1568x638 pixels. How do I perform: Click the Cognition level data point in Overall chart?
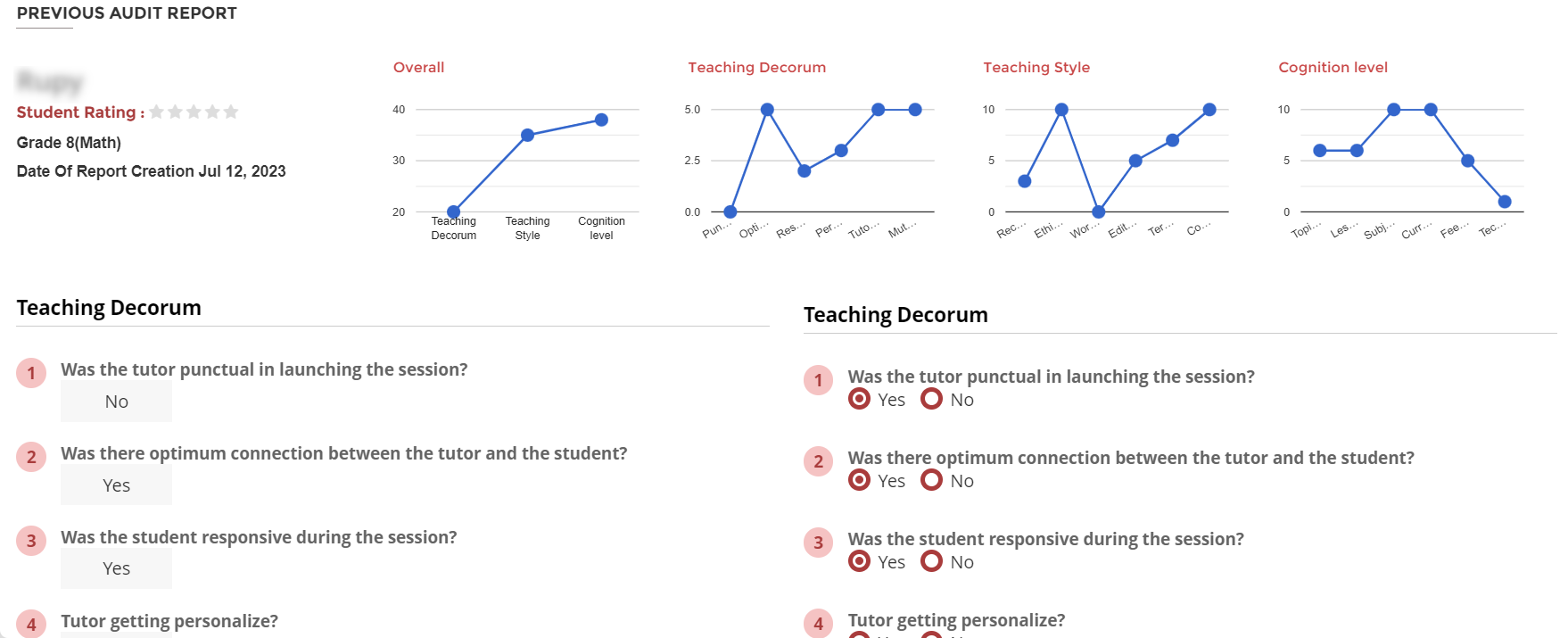tap(601, 120)
